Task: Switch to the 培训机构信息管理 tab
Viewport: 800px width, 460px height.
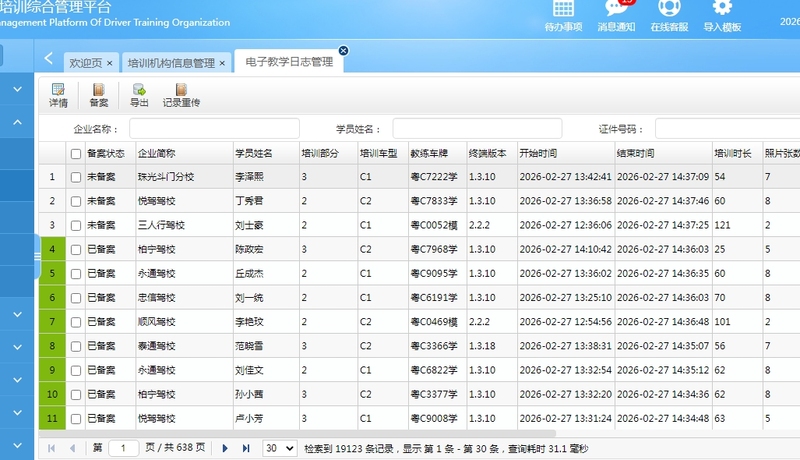Action: (x=171, y=63)
